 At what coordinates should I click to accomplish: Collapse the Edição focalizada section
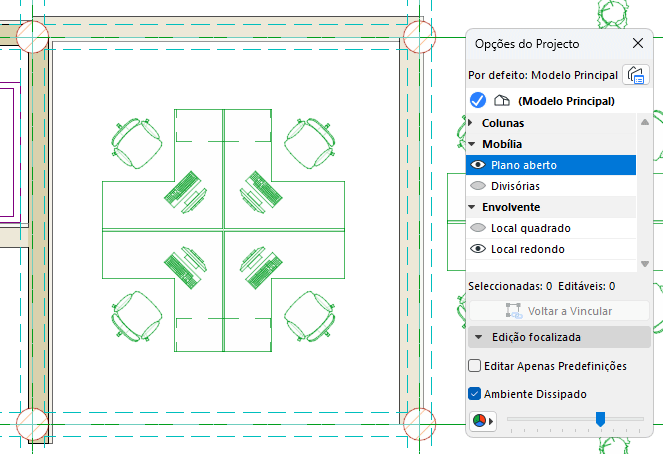(x=478, y=337)
